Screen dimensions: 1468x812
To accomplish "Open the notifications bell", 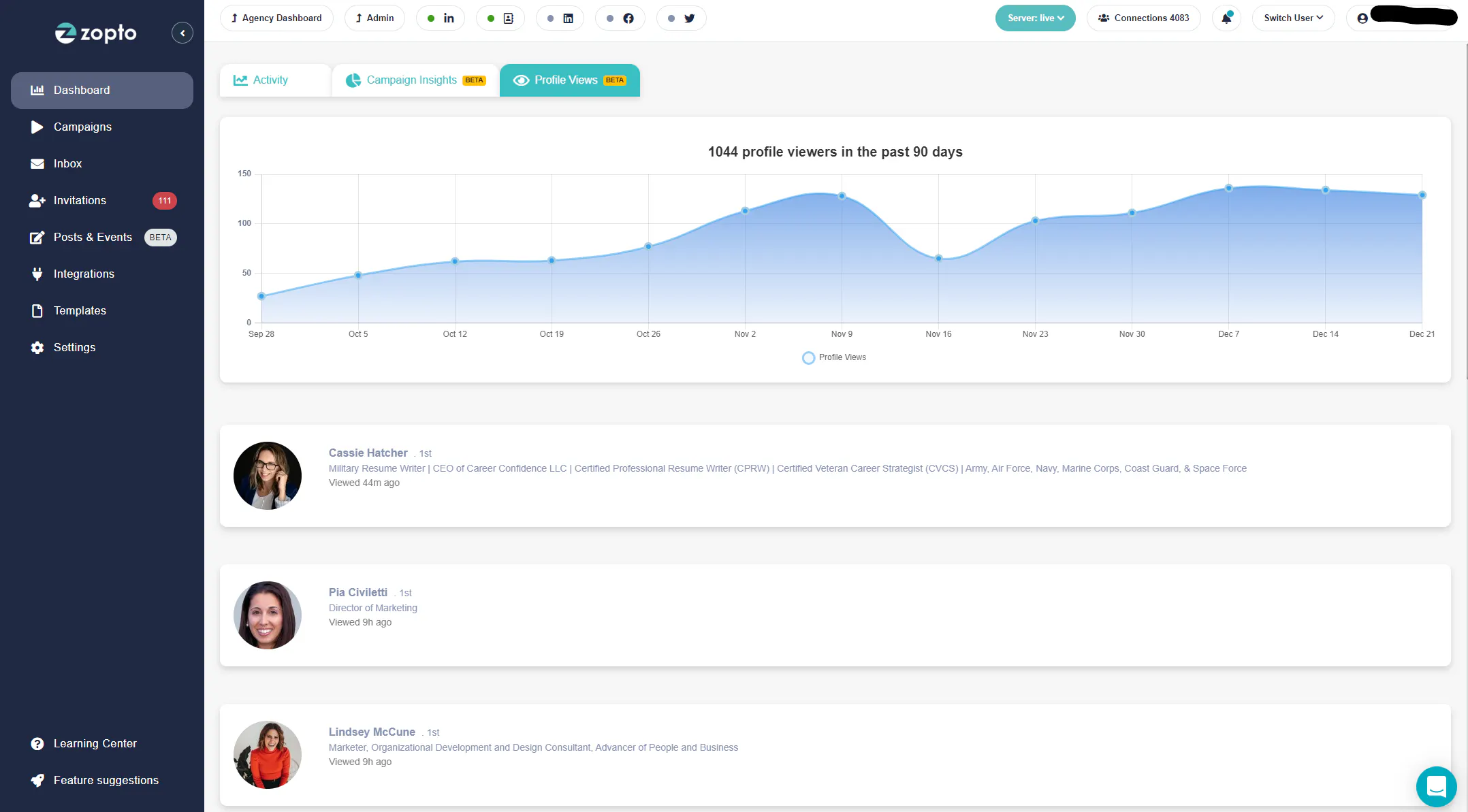I will pos(1226,18).
